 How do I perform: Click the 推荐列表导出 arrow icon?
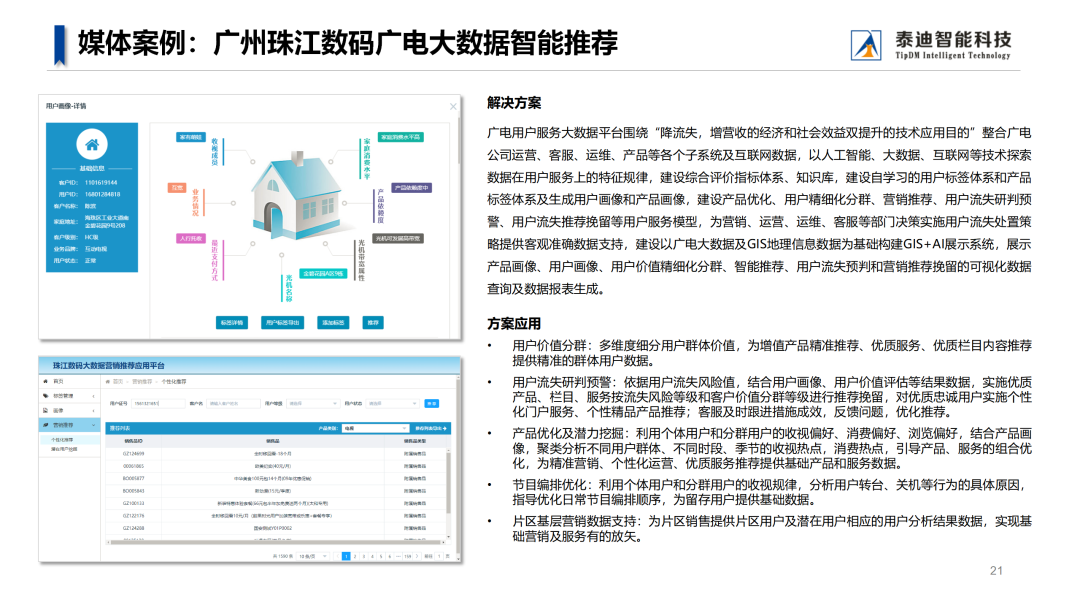pos(445,428)
